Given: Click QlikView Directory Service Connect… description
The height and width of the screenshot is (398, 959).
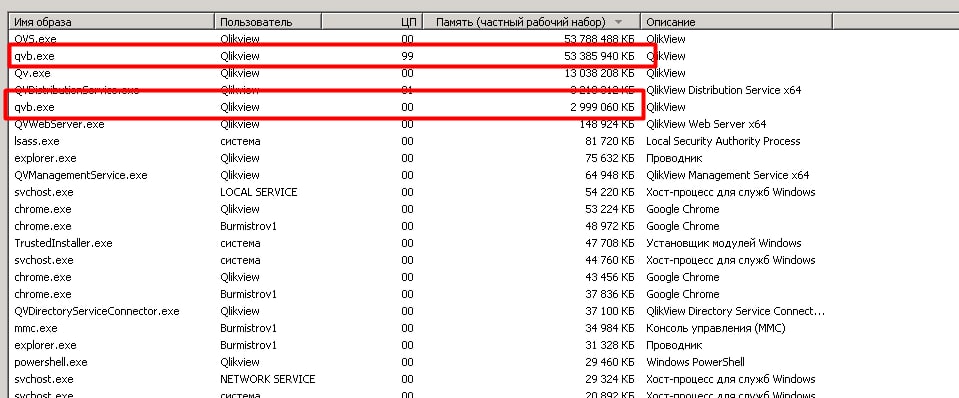Looking at the screenshot, I should pos(735,311).
